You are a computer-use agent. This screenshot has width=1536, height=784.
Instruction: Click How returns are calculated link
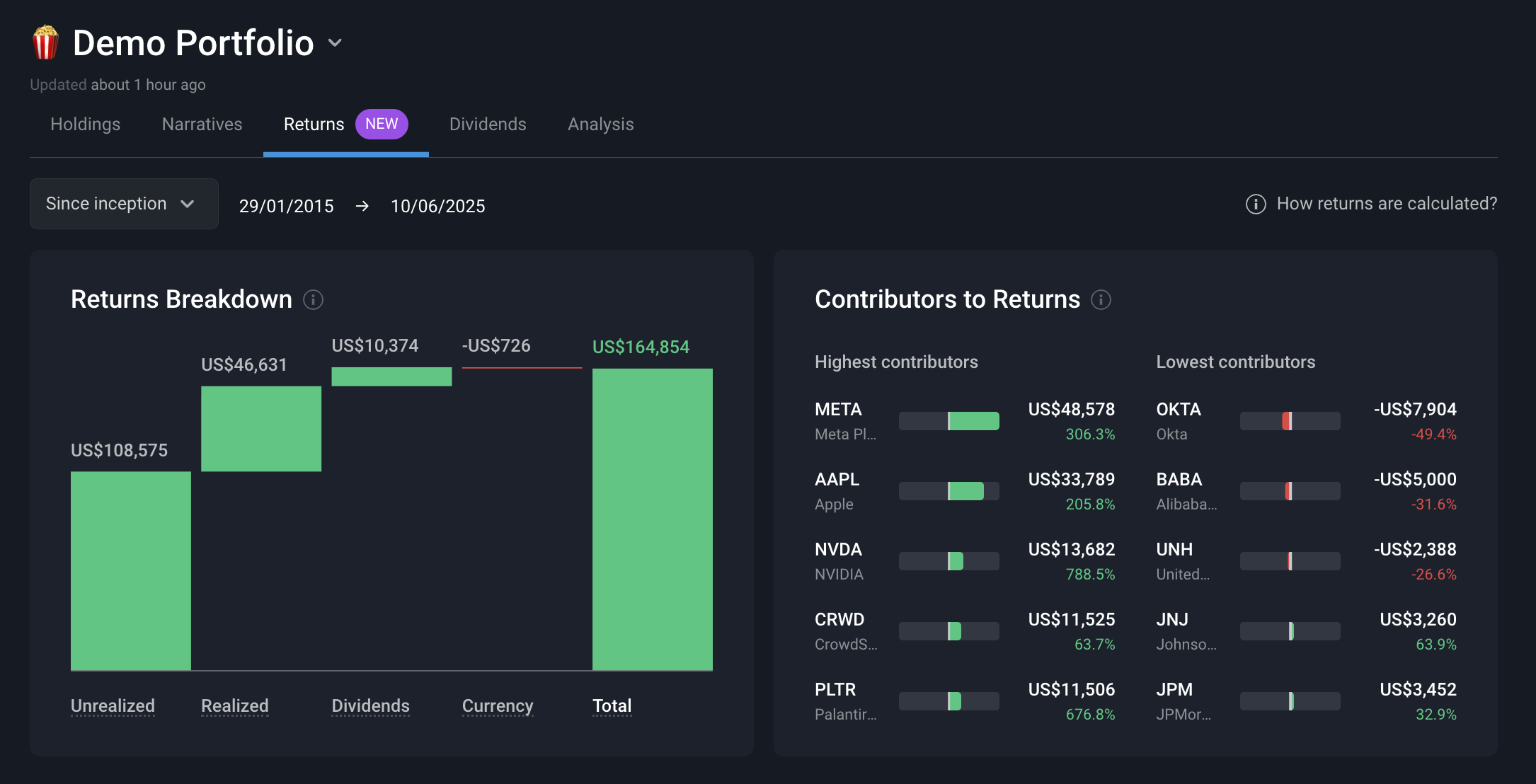[x=1386, y=204]
